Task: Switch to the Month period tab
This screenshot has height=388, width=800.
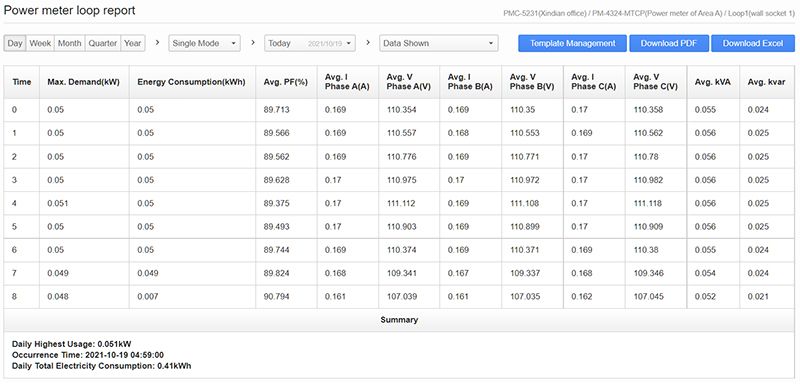Action: pyautogui.click(x=69, y=43)
